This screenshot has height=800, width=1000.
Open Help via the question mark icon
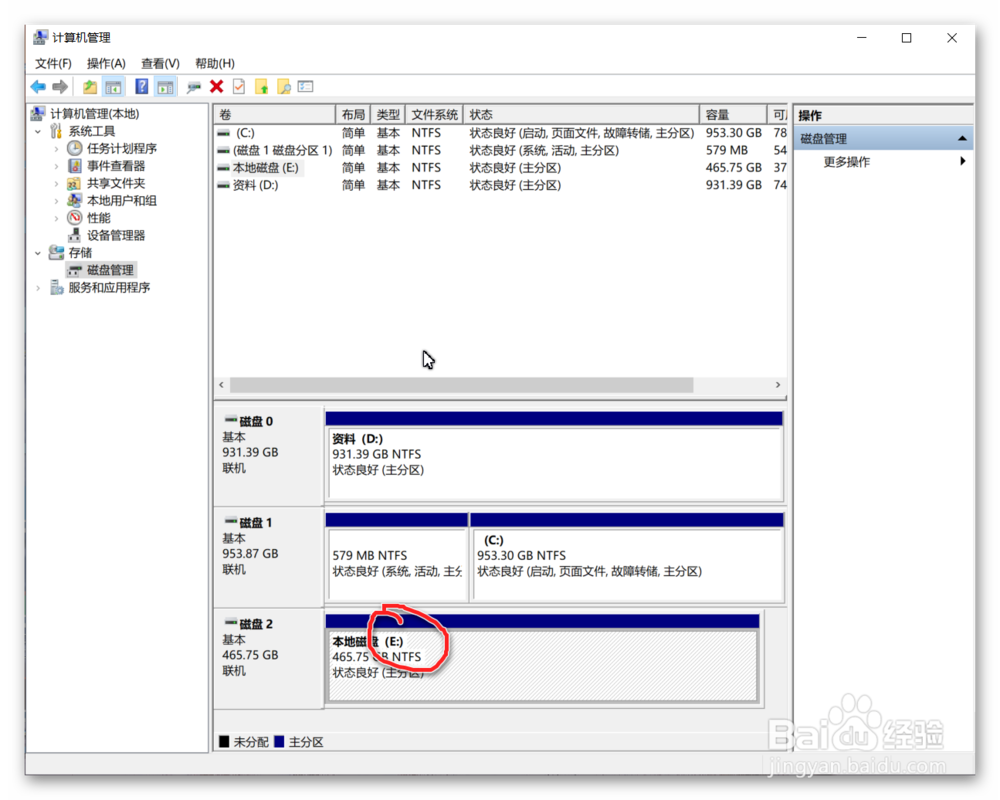pyautogui.click(x=142, y=87)
